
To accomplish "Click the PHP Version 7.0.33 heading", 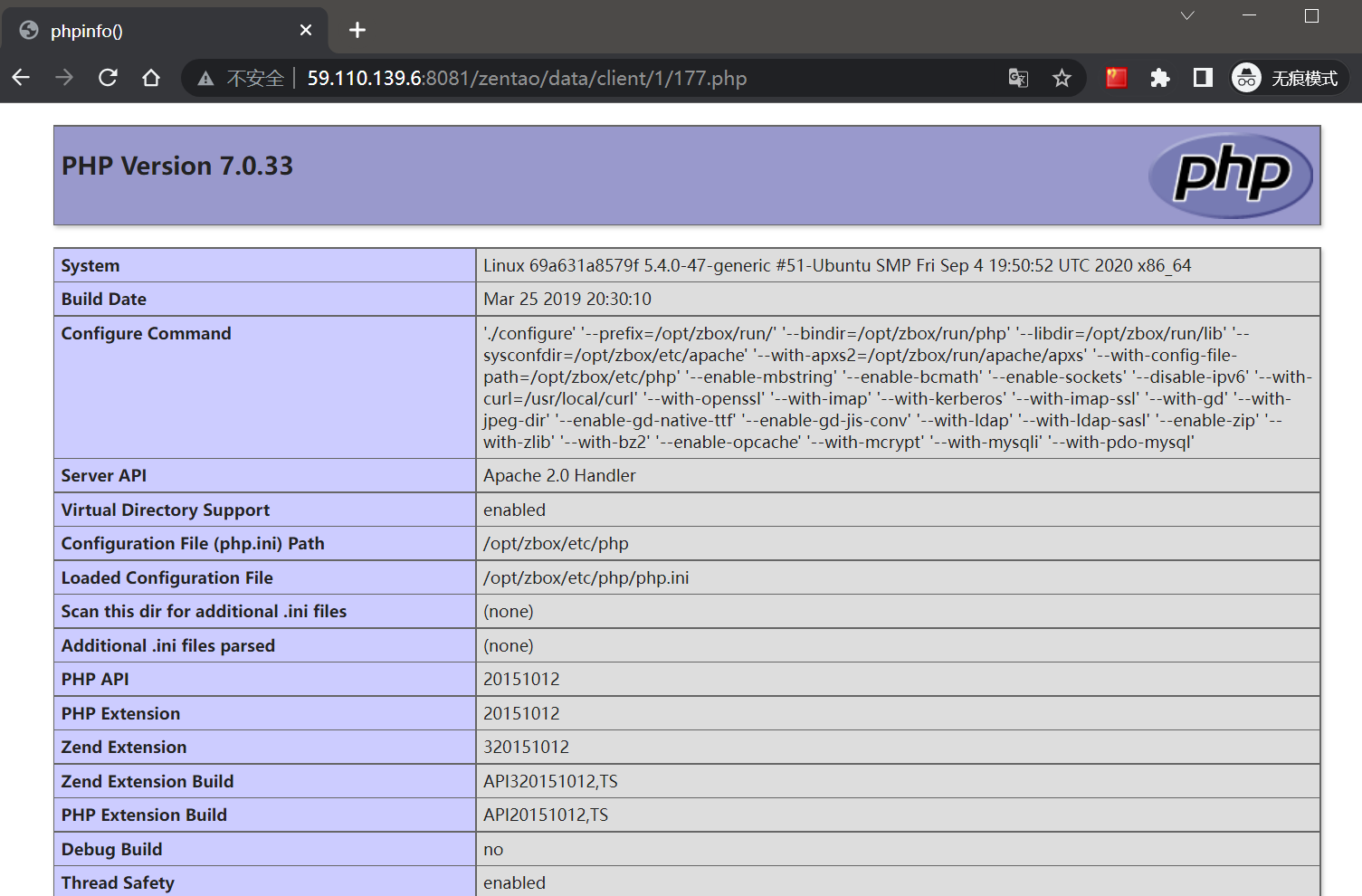I will coord(177,167).
